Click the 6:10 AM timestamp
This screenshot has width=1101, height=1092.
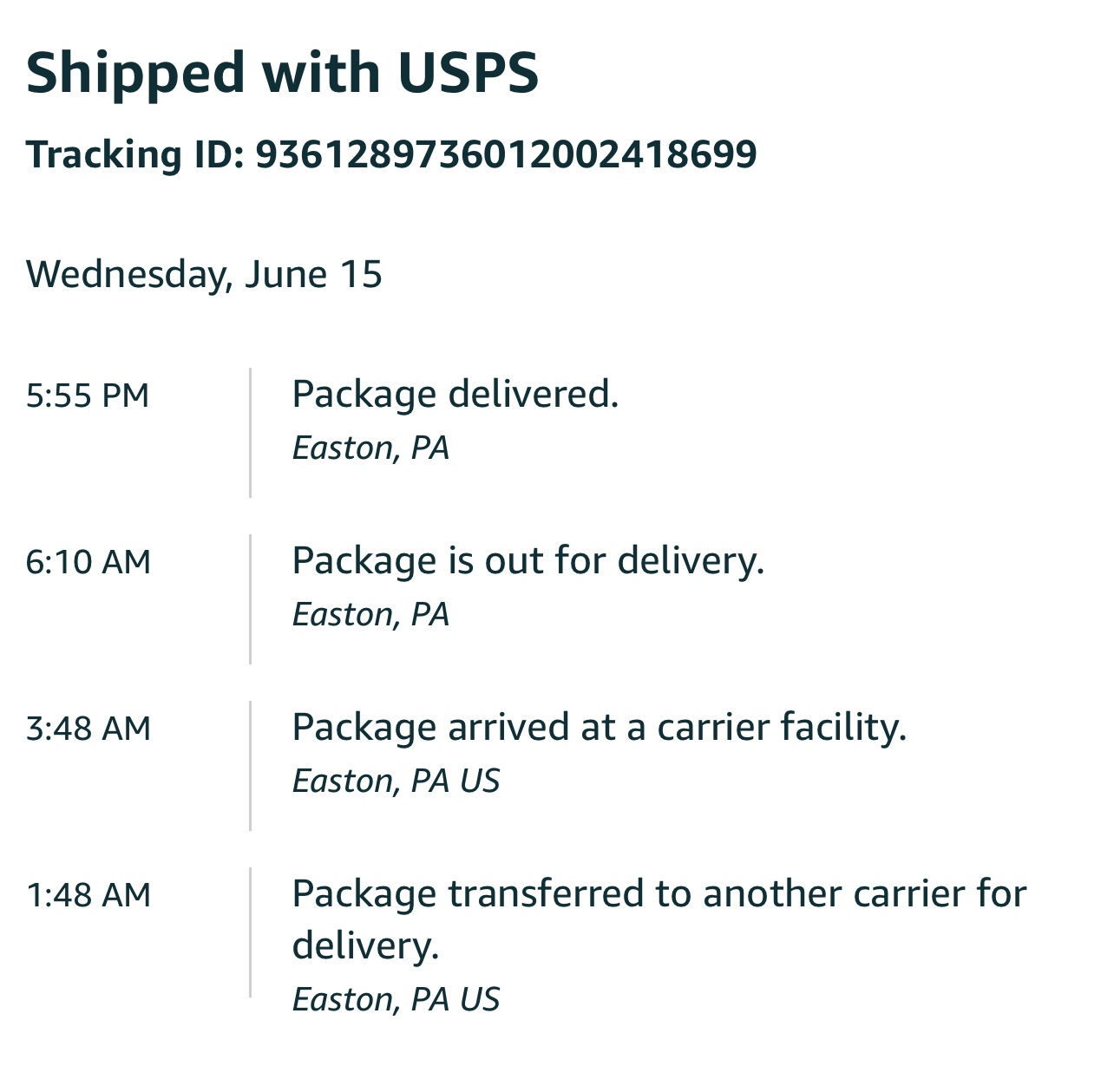point(88,562)
